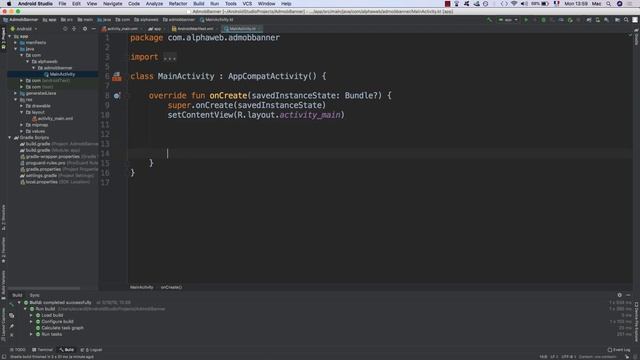This screenshot has width=640, height=360.
Task: Open Build window settings gear icon
Action: click(x=619, y=295)
